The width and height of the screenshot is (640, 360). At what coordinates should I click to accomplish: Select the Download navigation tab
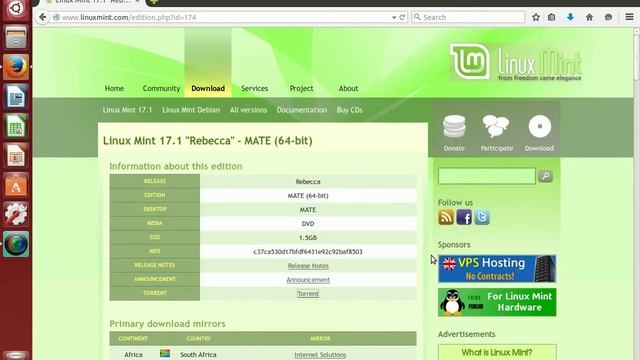pyautogui.click(x=208, y=88)
